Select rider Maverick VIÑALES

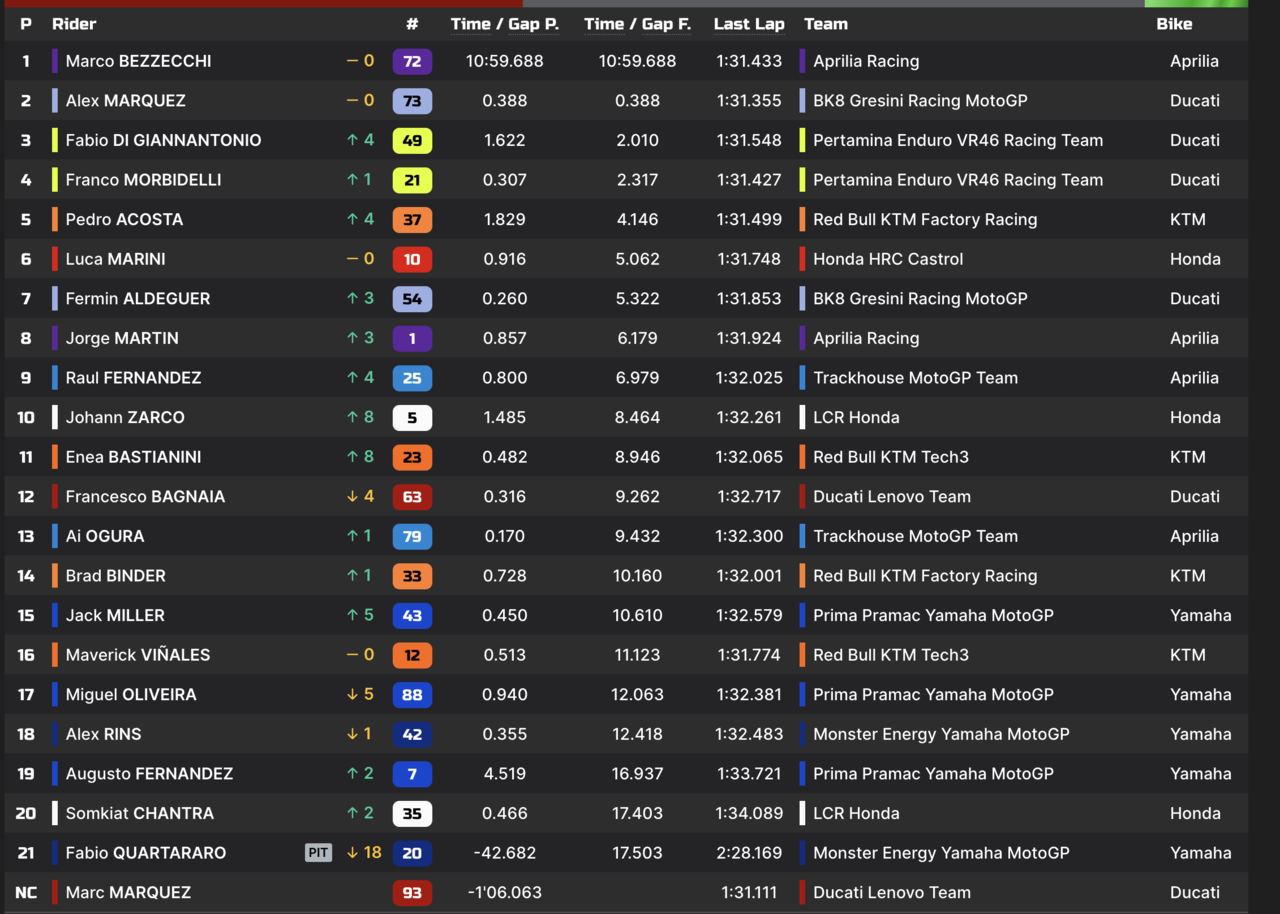(138, 655)
